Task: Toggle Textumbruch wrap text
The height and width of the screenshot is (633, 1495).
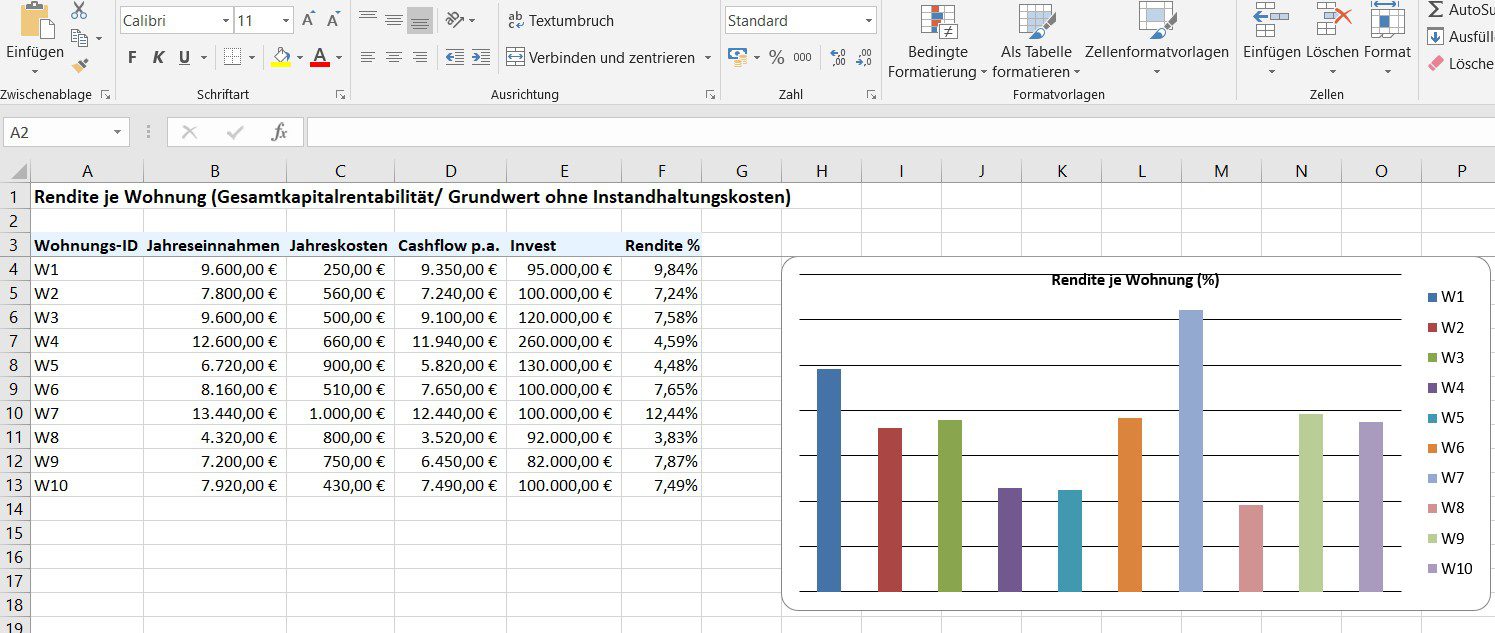Action: coord(560,20)
